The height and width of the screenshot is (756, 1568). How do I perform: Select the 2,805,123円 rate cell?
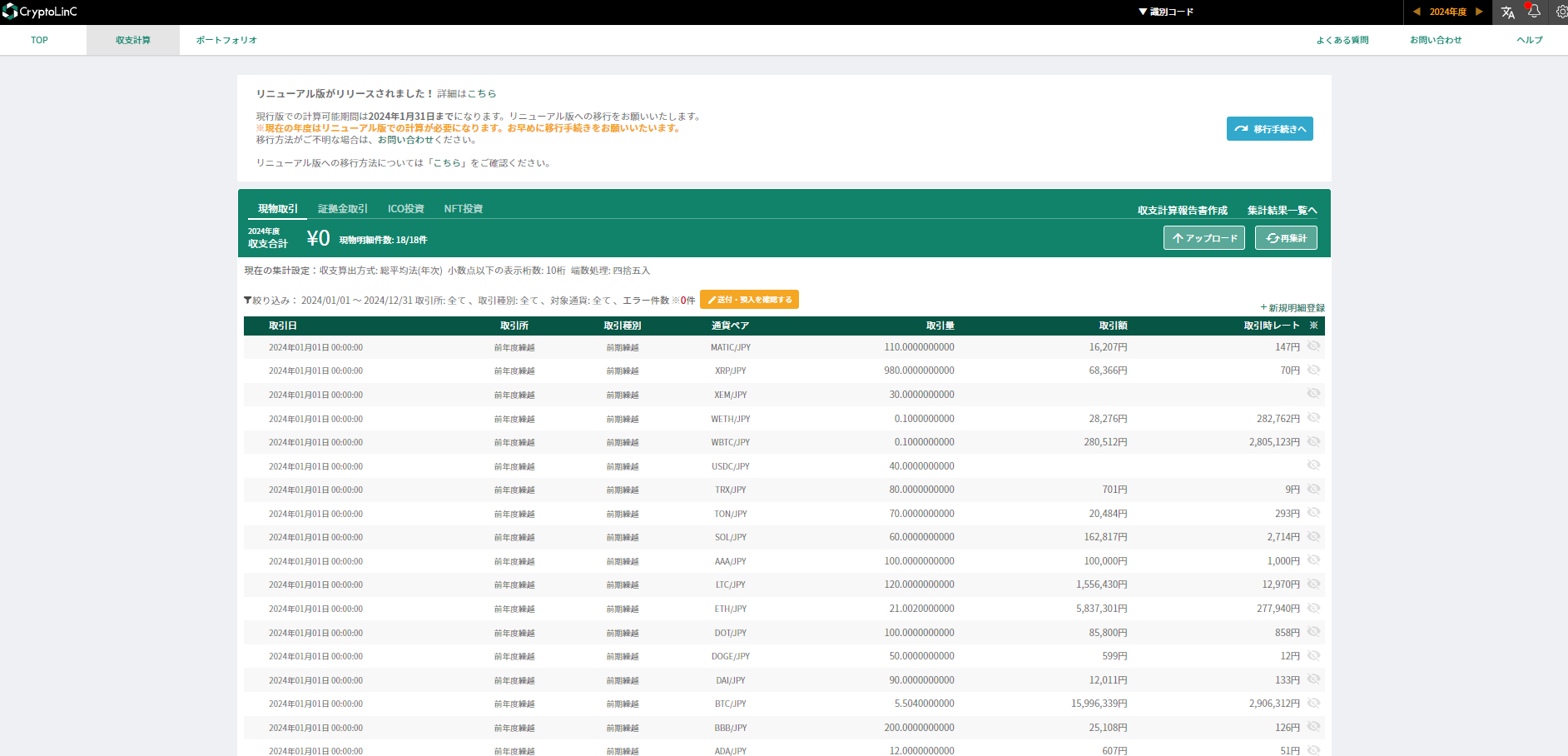coord(1274,442)
